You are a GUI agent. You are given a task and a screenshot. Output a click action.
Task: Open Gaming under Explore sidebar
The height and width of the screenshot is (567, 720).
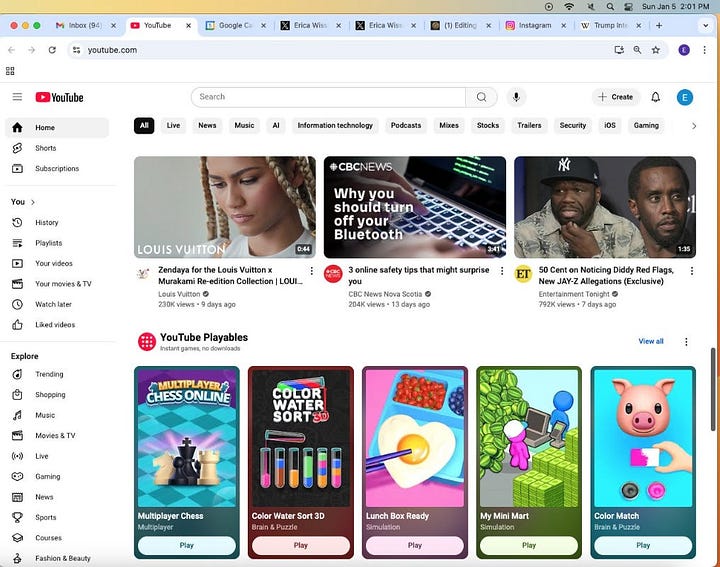tap(57, 477)
